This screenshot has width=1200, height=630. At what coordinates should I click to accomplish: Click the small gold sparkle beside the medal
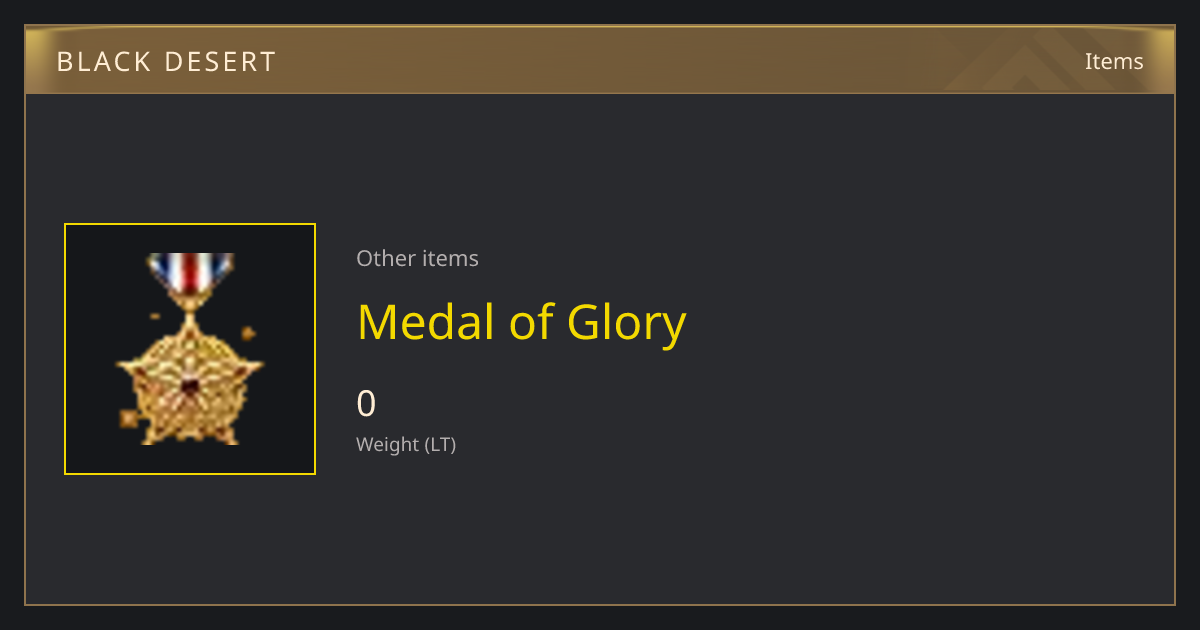coord(248,333)
